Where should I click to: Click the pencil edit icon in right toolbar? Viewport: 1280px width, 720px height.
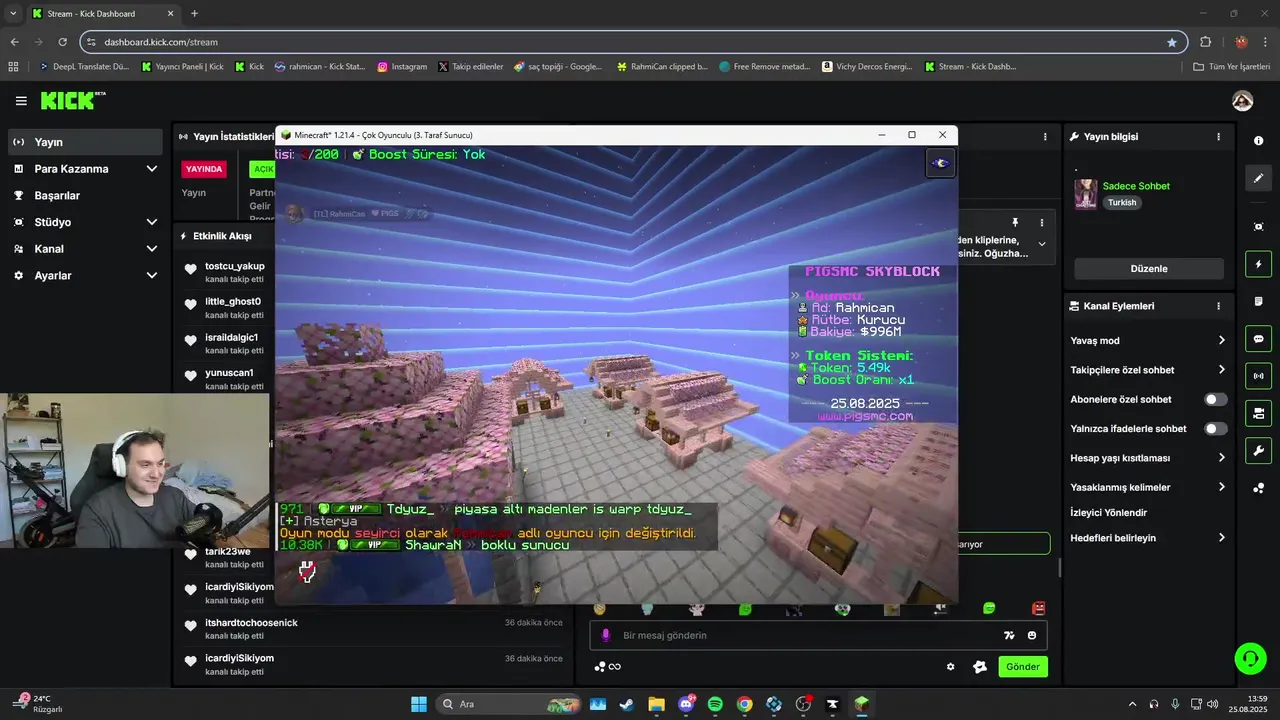click(x=1258, y=178)
